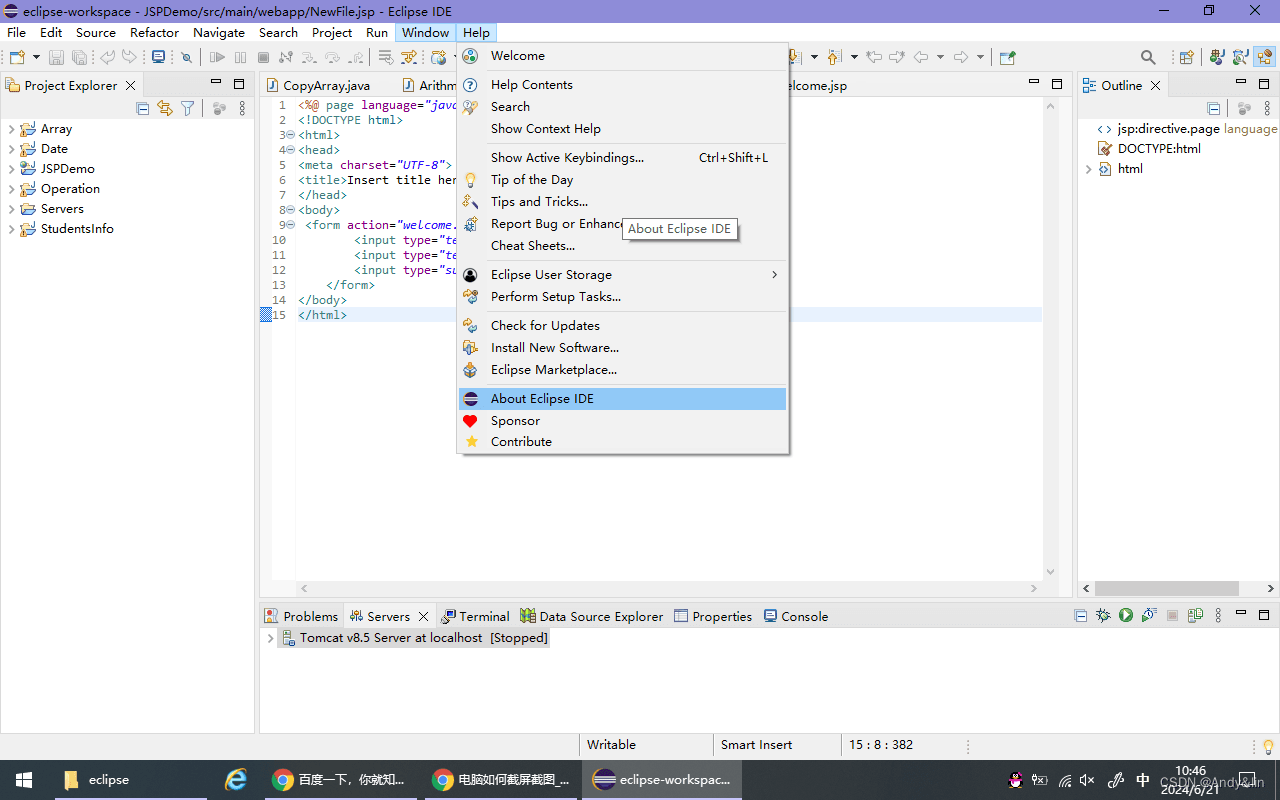Image resolution: width=1280 pixels, height=800 pixels.
Task: Switch to the Problems tab
Action: pos(301,616)
